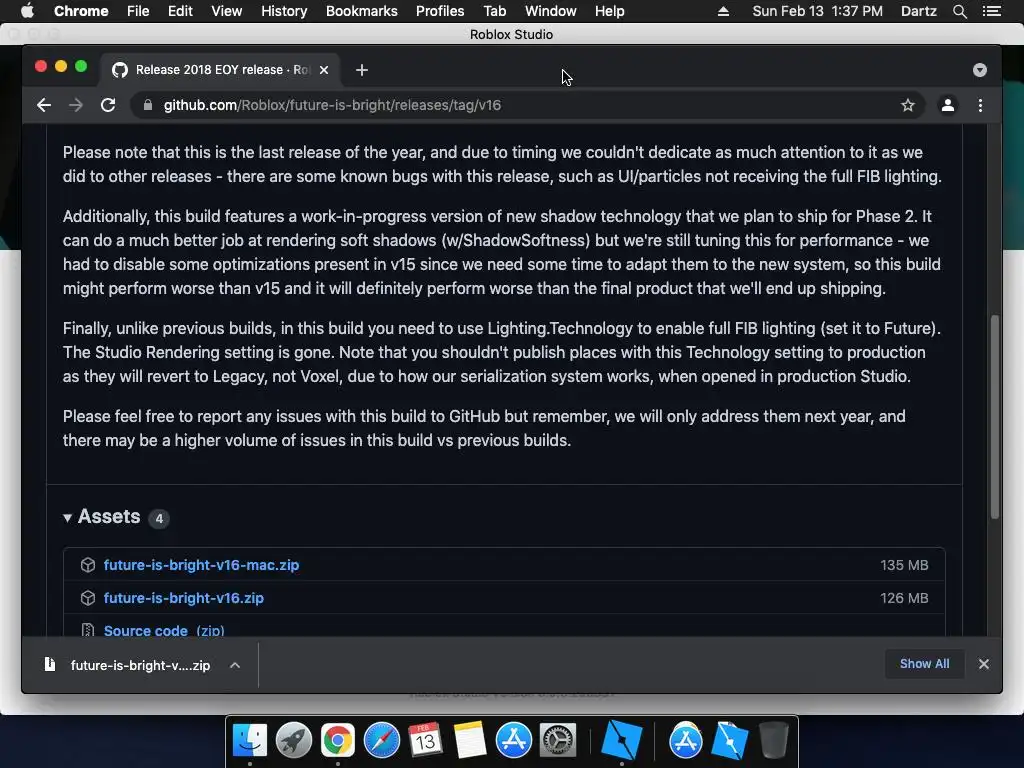Go back with the browser back arrow

[44, 105]
